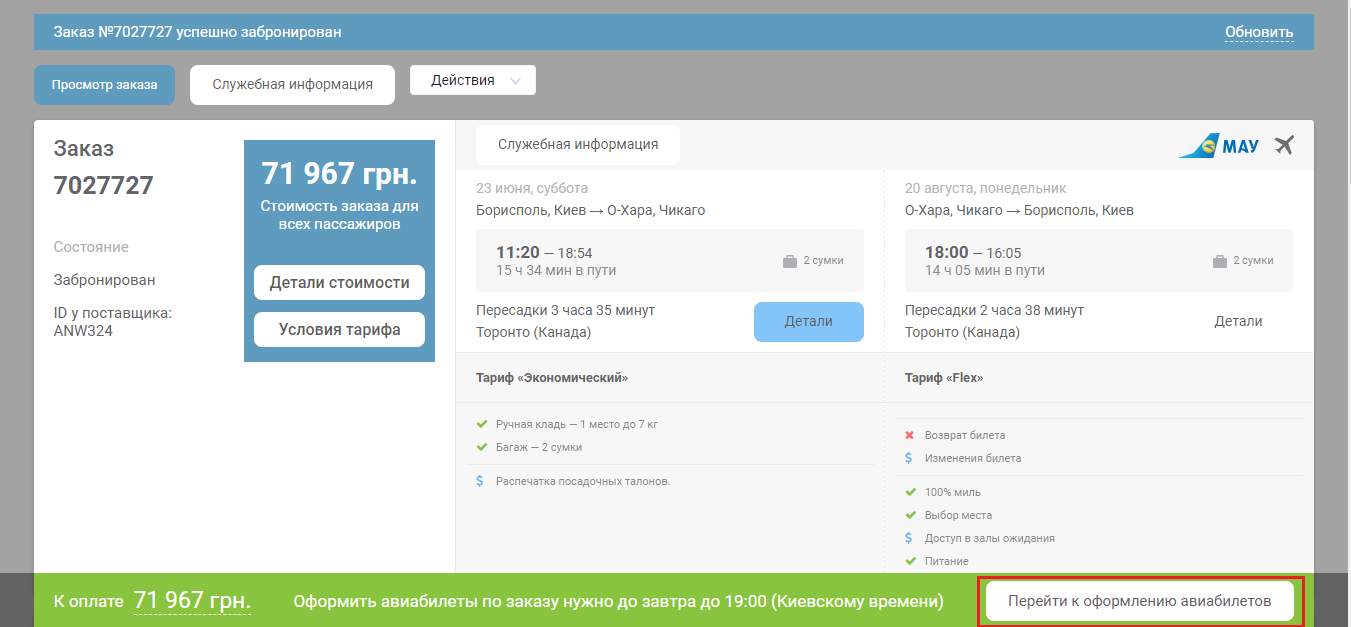Click the Детали стоимости button

coord(339,283)
